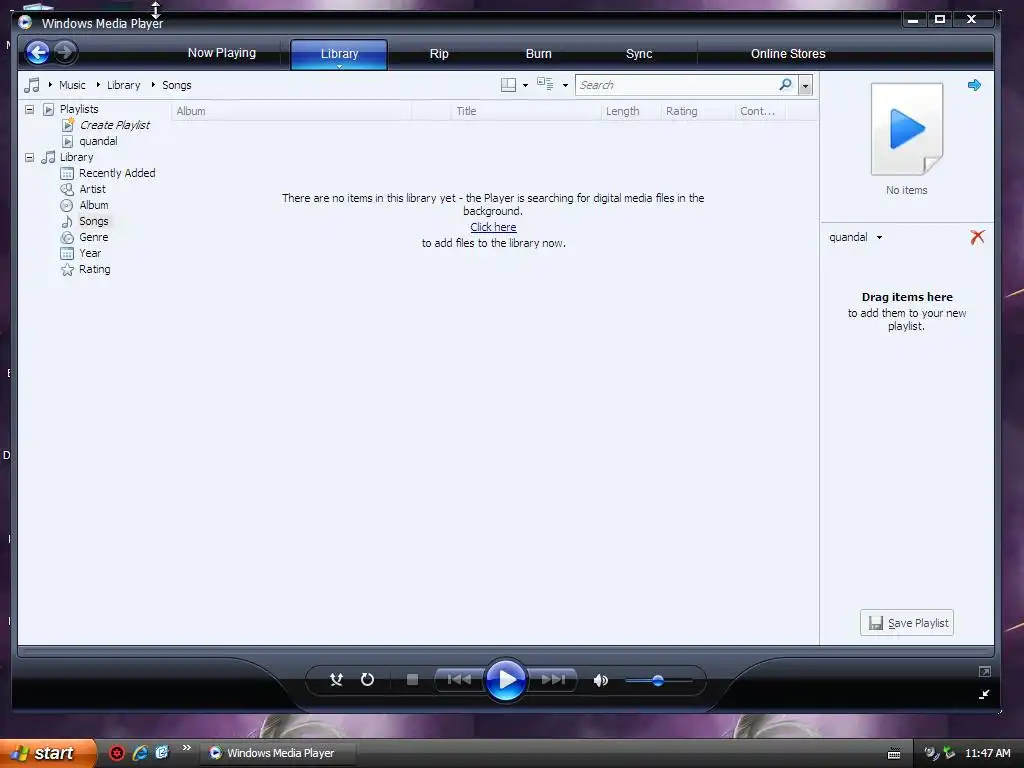Sort by Length column header
Viewport: 1024px width, 768px height.
click(631, 111)
